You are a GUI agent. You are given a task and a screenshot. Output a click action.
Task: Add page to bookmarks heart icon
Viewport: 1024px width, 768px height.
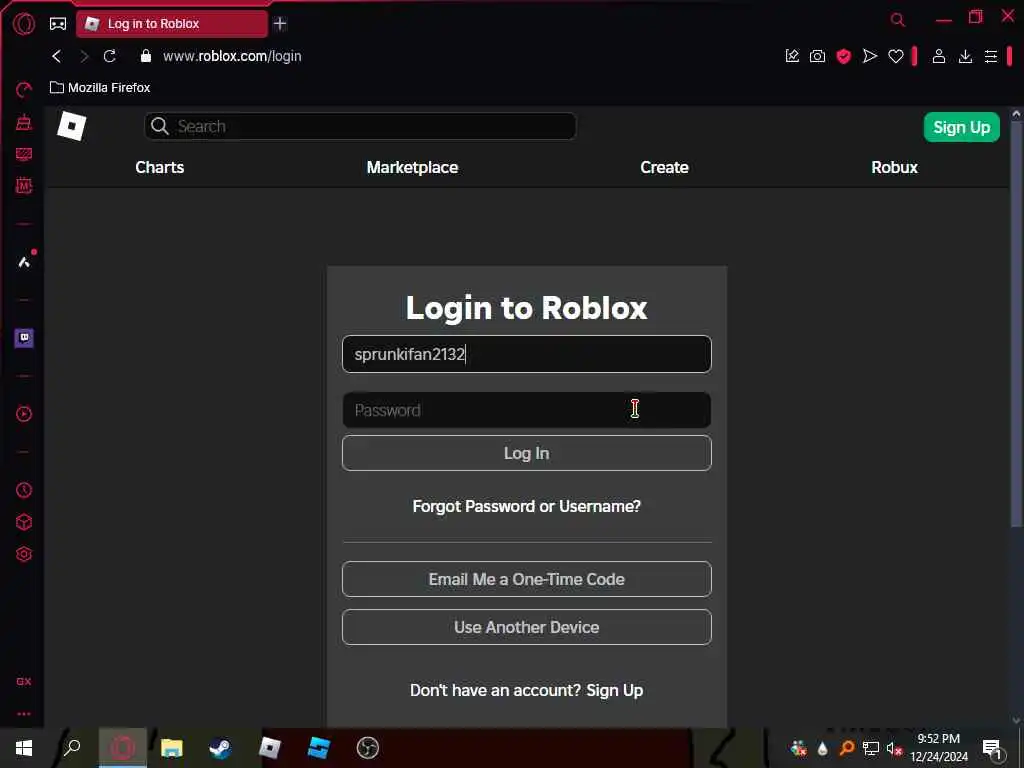pos(896,57)
